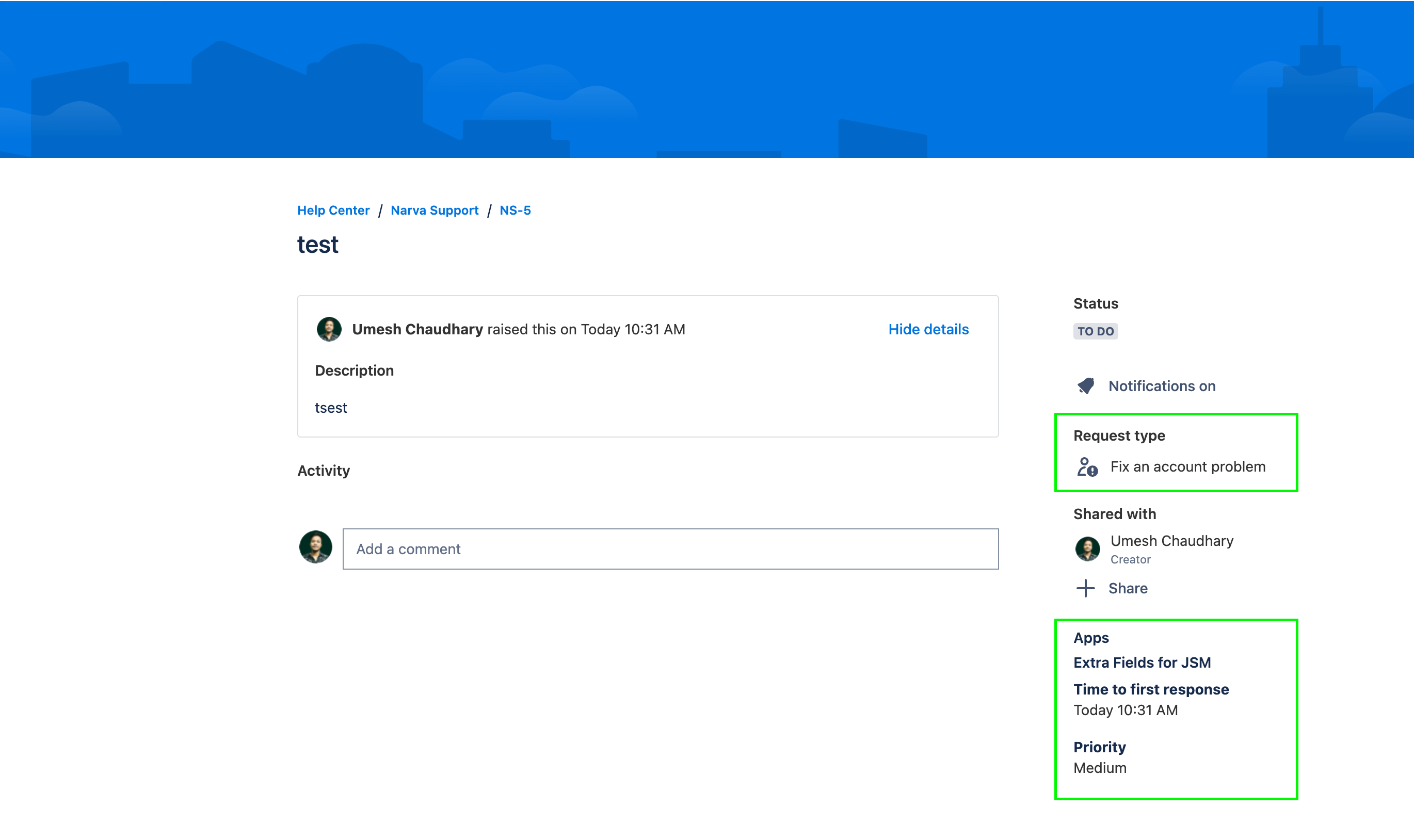Click the Share label under Shared with
This screenshot has height=840, width=1414.
(1128, 588)
